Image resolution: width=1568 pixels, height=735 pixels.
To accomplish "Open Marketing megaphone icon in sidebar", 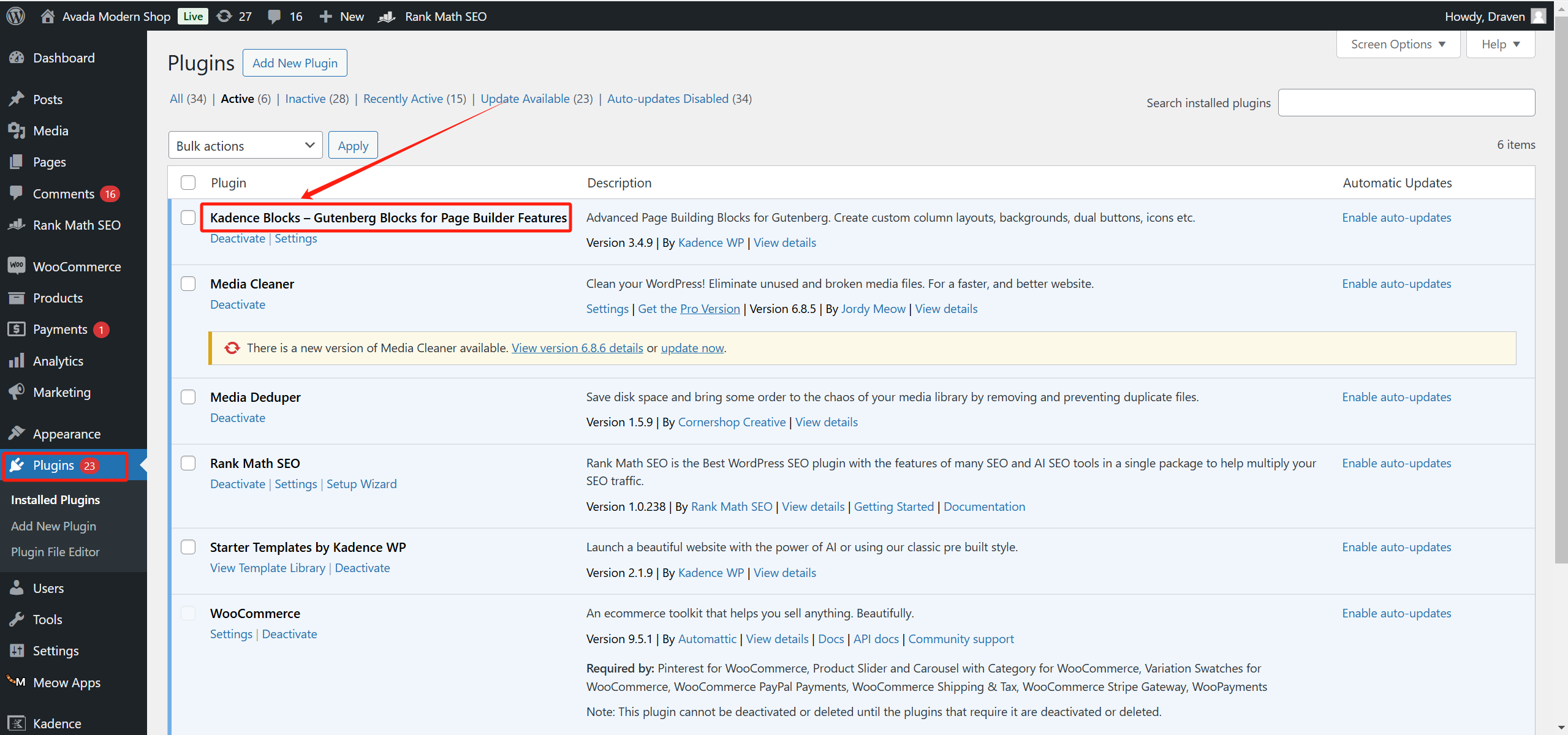I will 17,392.
